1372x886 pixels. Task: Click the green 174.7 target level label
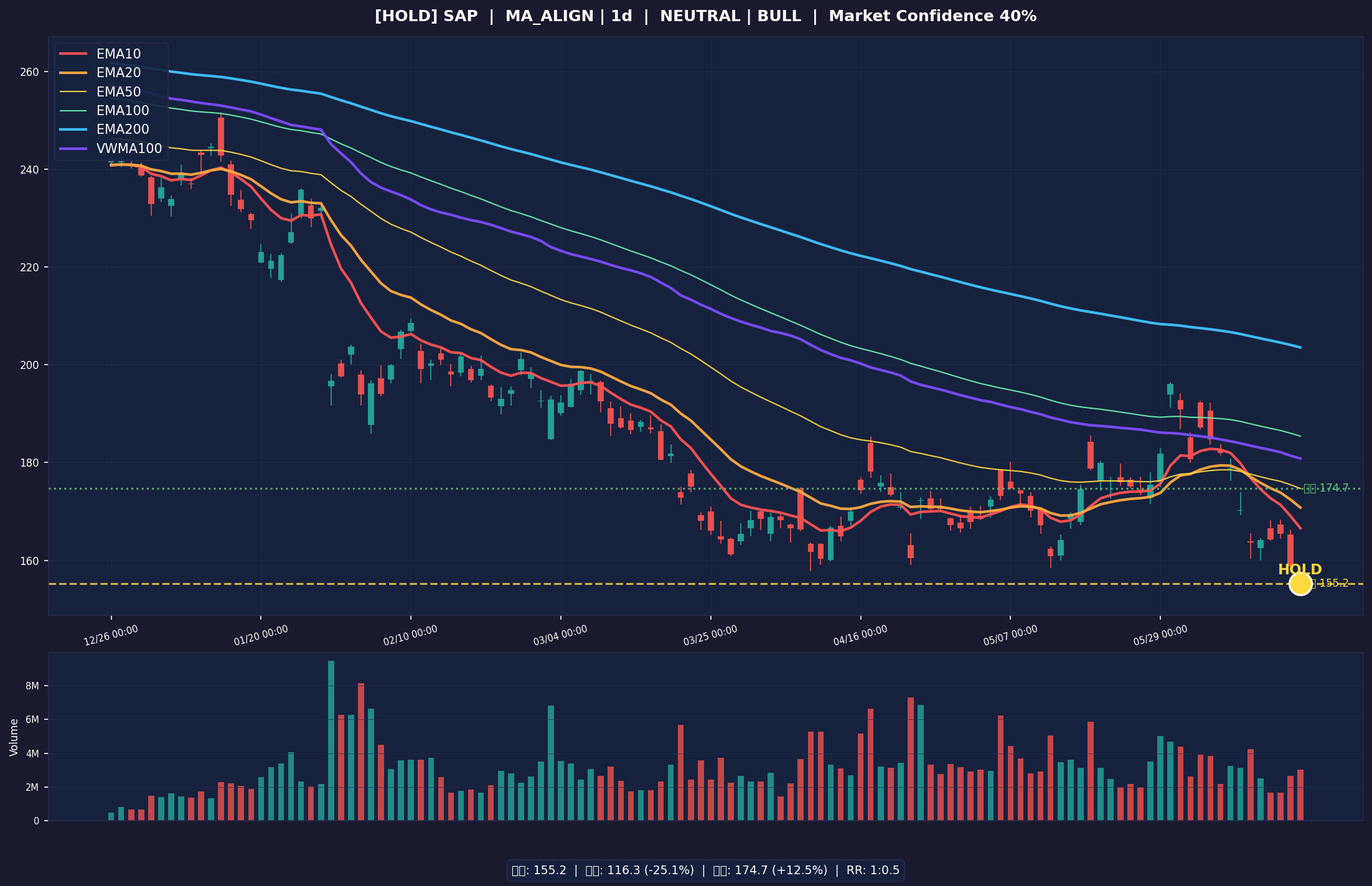[x=1326, y=488]
